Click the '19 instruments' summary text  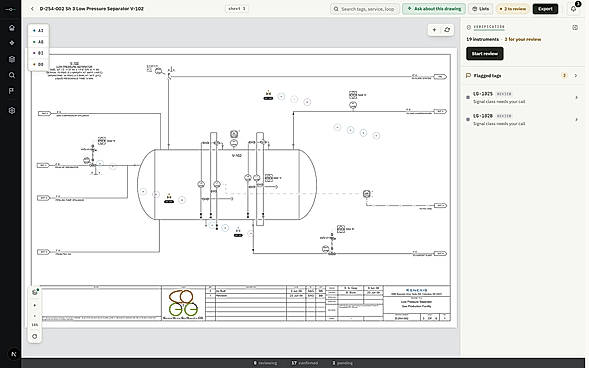(482, 39)
